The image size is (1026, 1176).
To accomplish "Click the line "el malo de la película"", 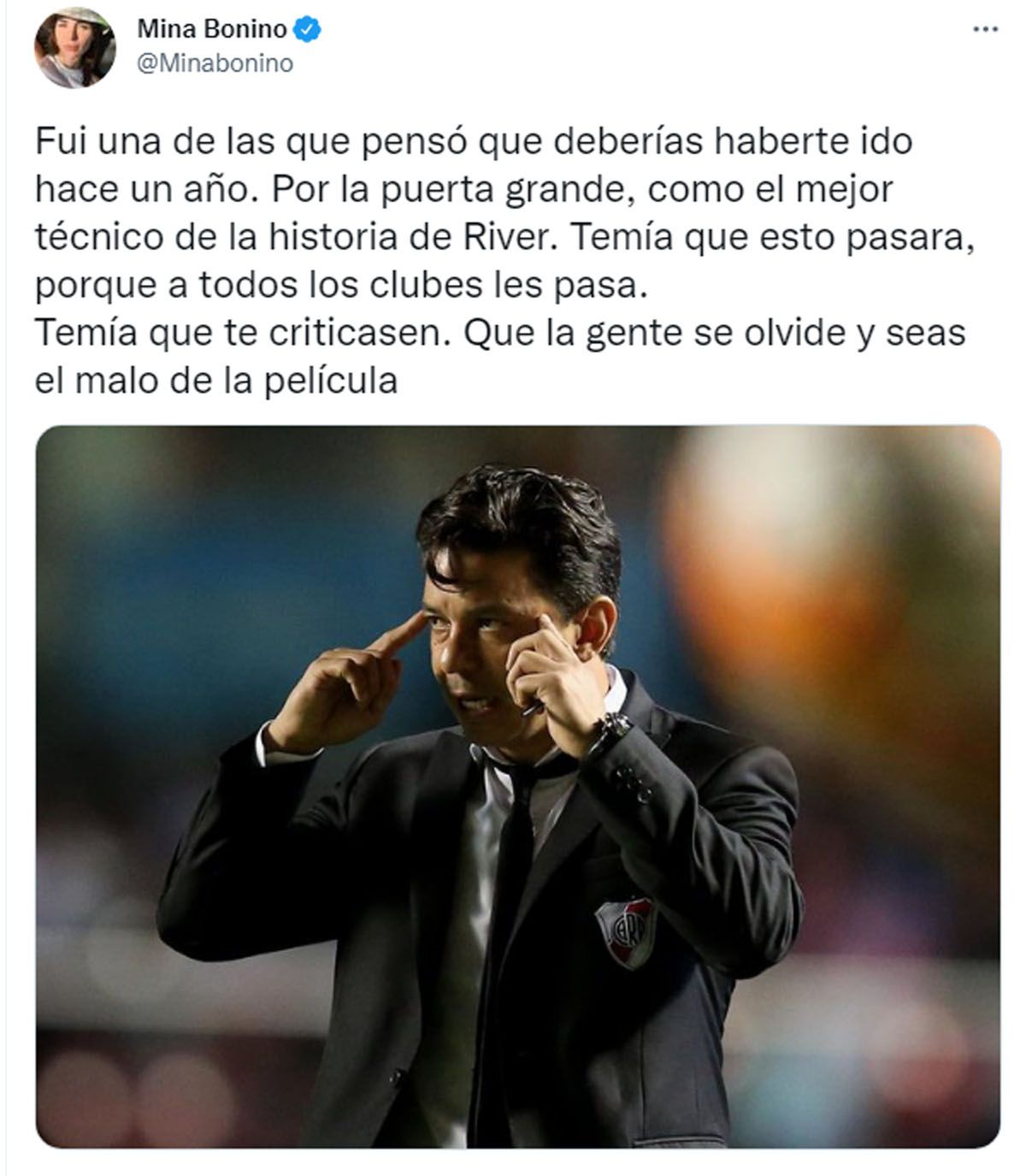I will (x=217, y=381).
